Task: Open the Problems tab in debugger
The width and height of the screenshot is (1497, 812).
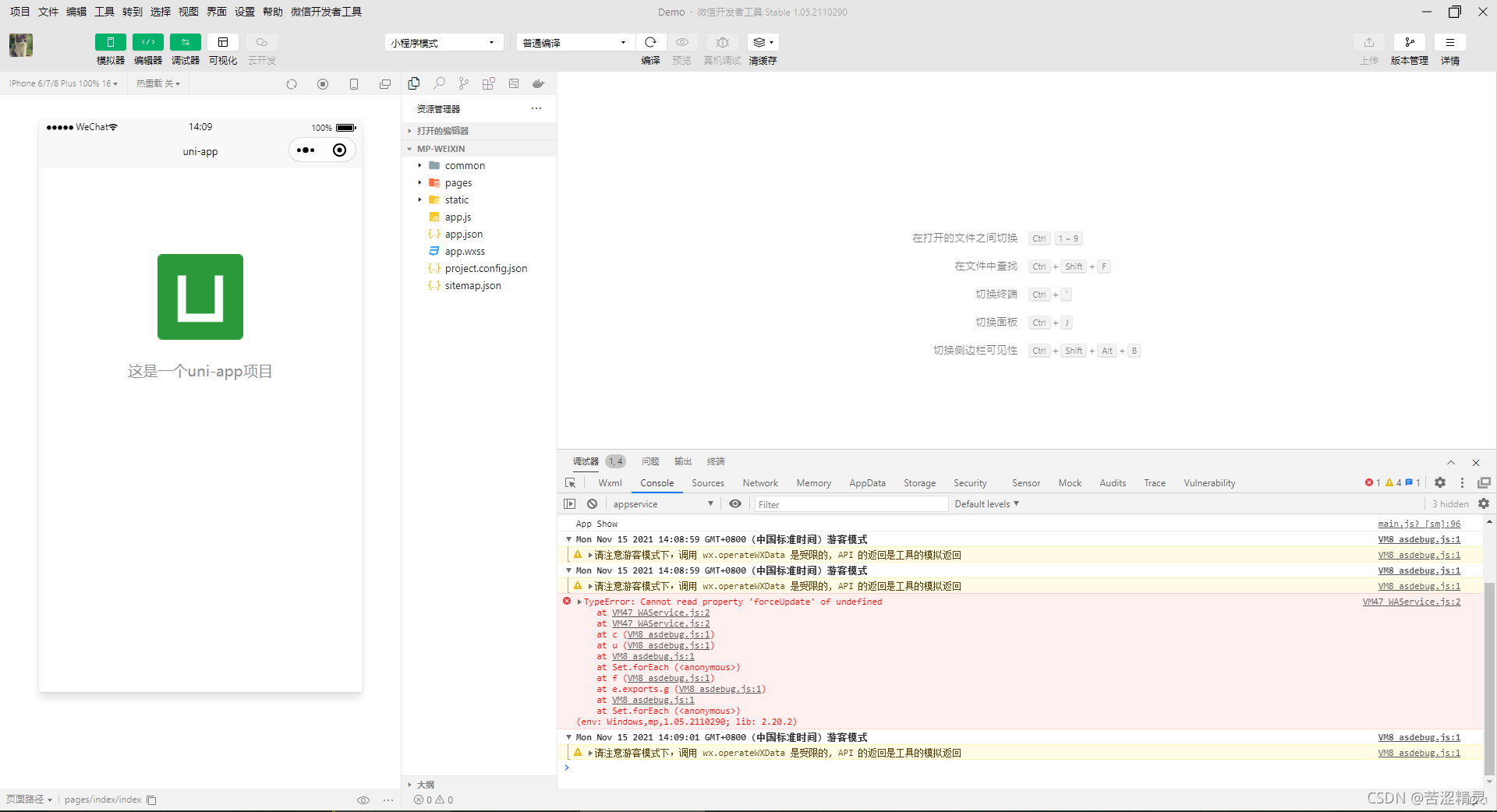Action: [650, 461]
